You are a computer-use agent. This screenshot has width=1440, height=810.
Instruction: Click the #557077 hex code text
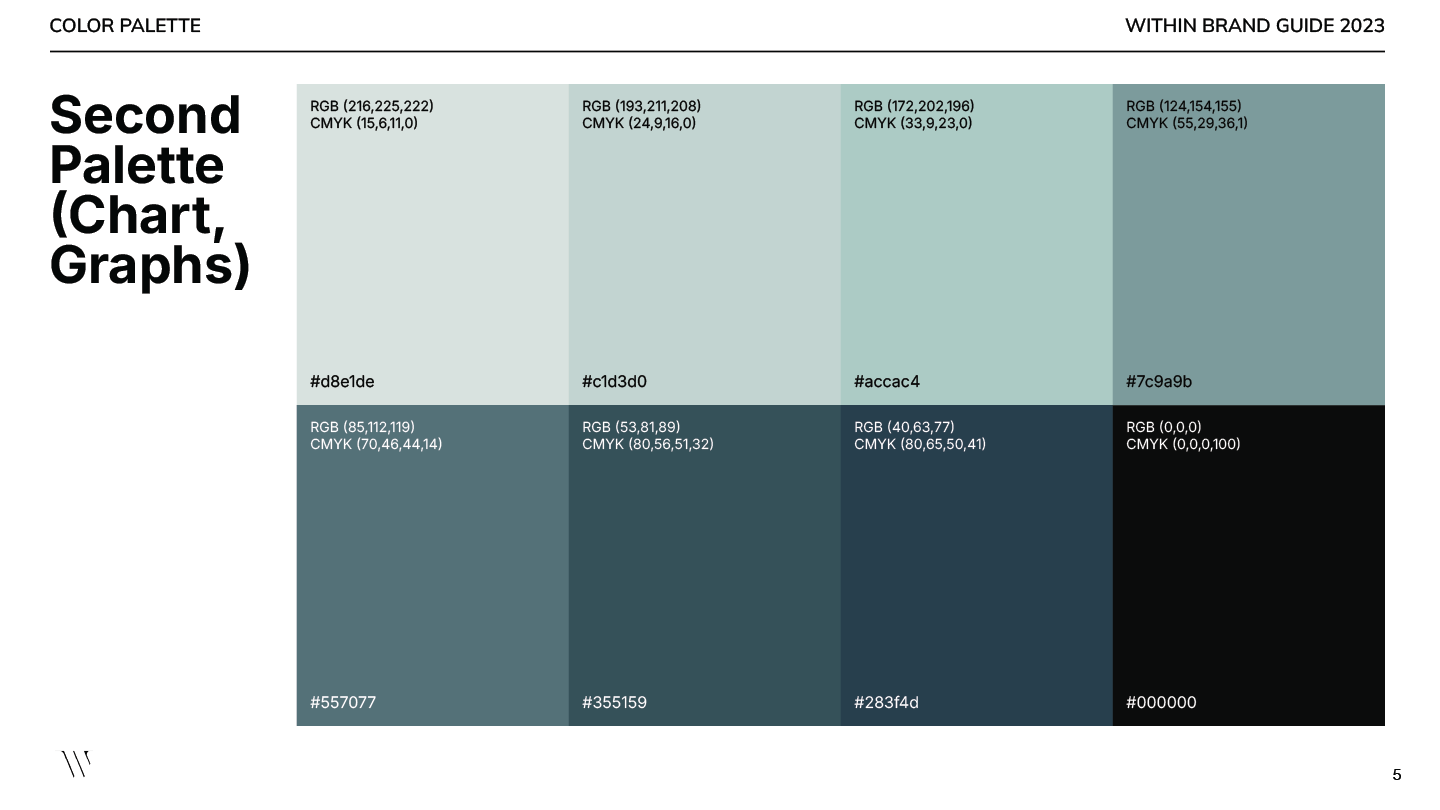tap(343, 702)
